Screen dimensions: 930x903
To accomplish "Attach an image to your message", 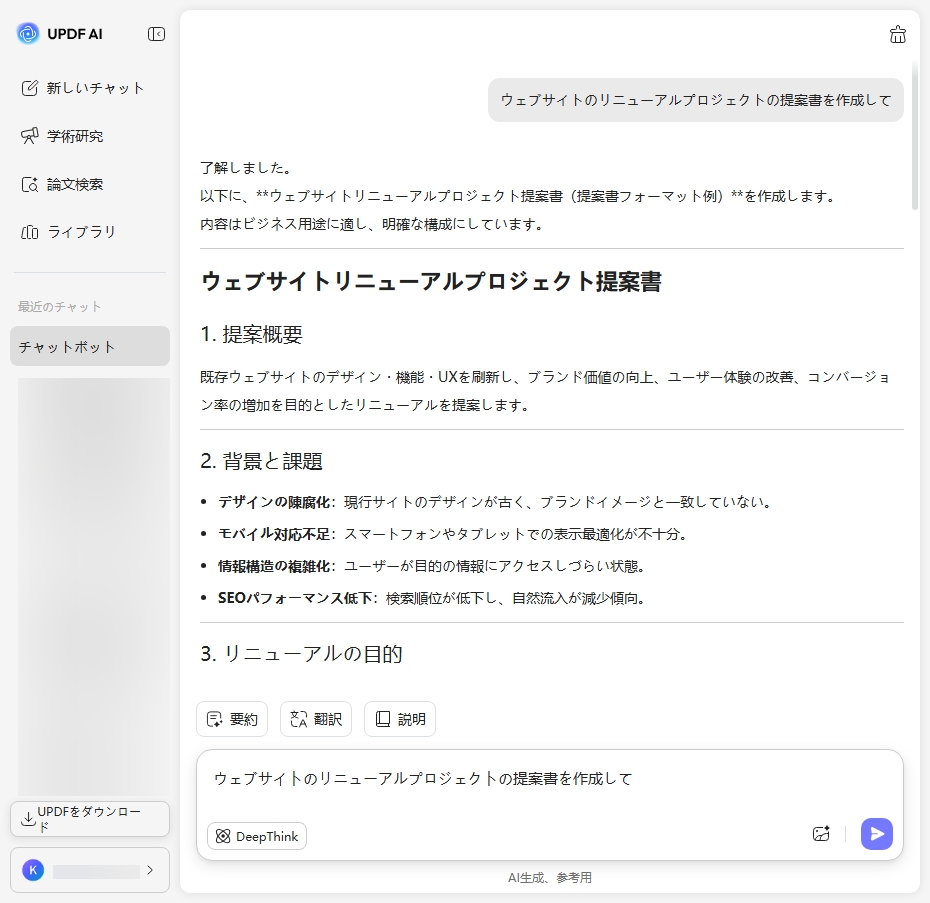I will tap(821, 833).
